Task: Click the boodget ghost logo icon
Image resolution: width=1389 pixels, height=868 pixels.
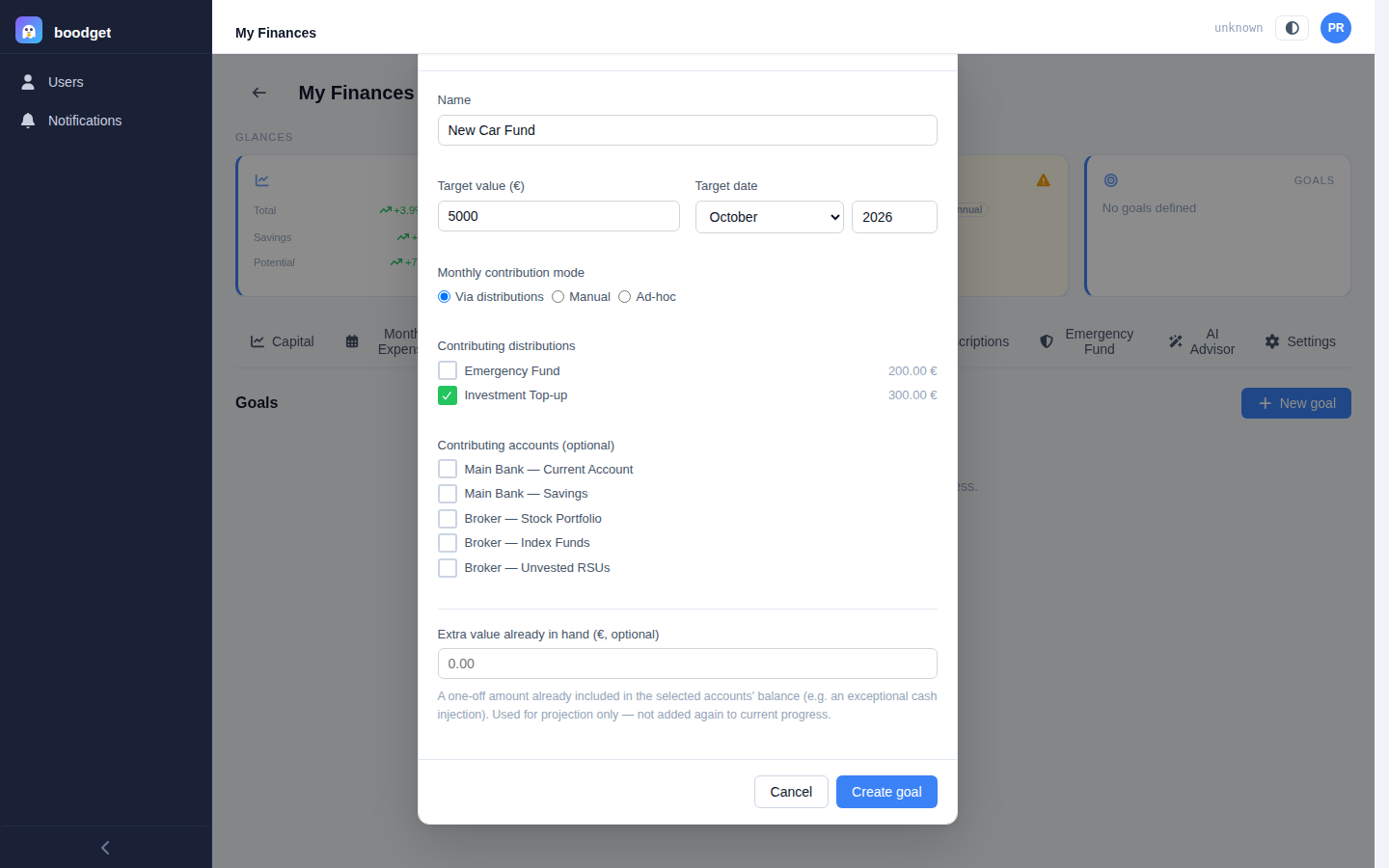Action: click(29, 31)
